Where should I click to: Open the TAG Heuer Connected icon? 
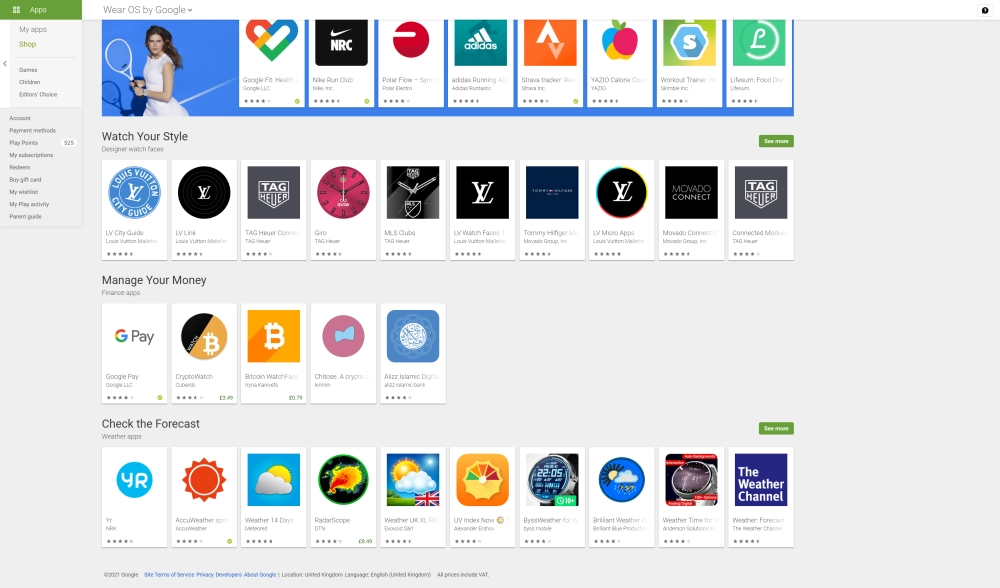[x=274, y=192]
